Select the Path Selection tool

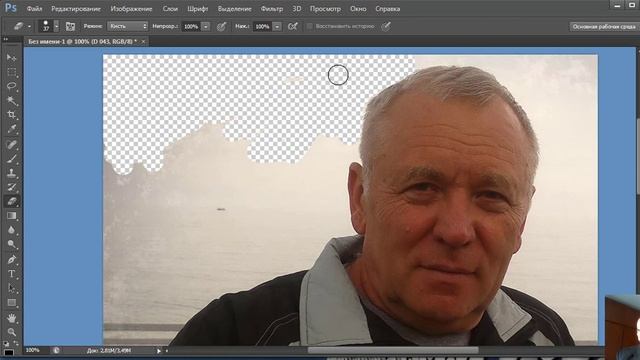pyautogui.click(x=11, y=288)
